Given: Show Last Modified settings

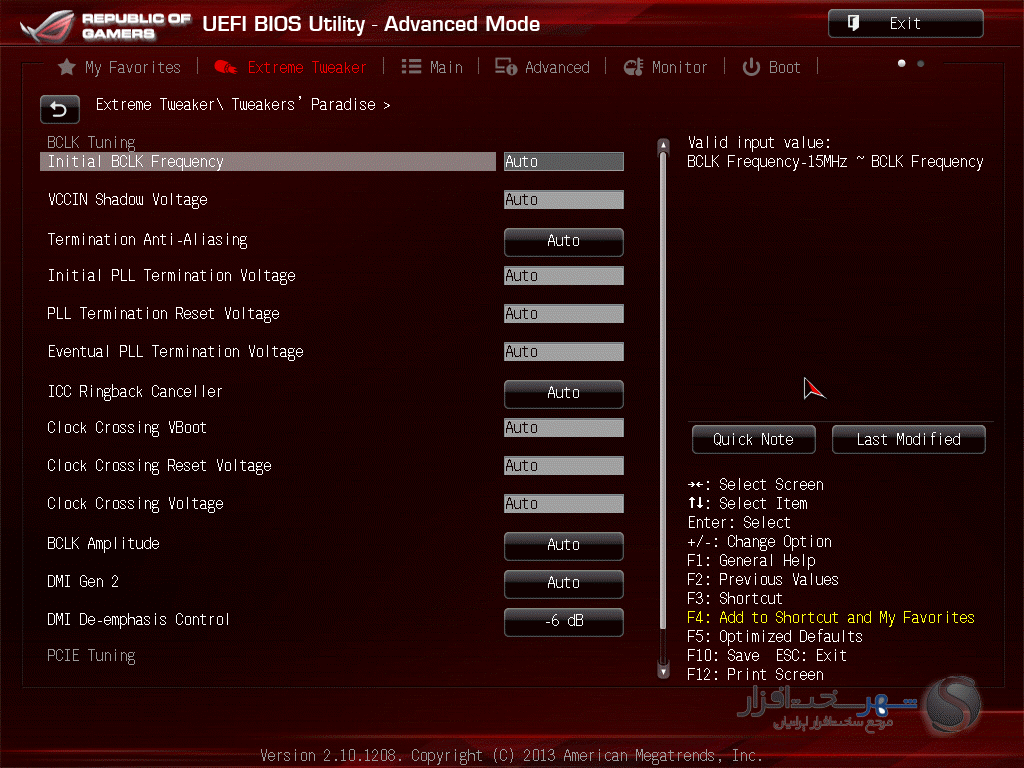Looking at the screenshot, I should [908, 440].
